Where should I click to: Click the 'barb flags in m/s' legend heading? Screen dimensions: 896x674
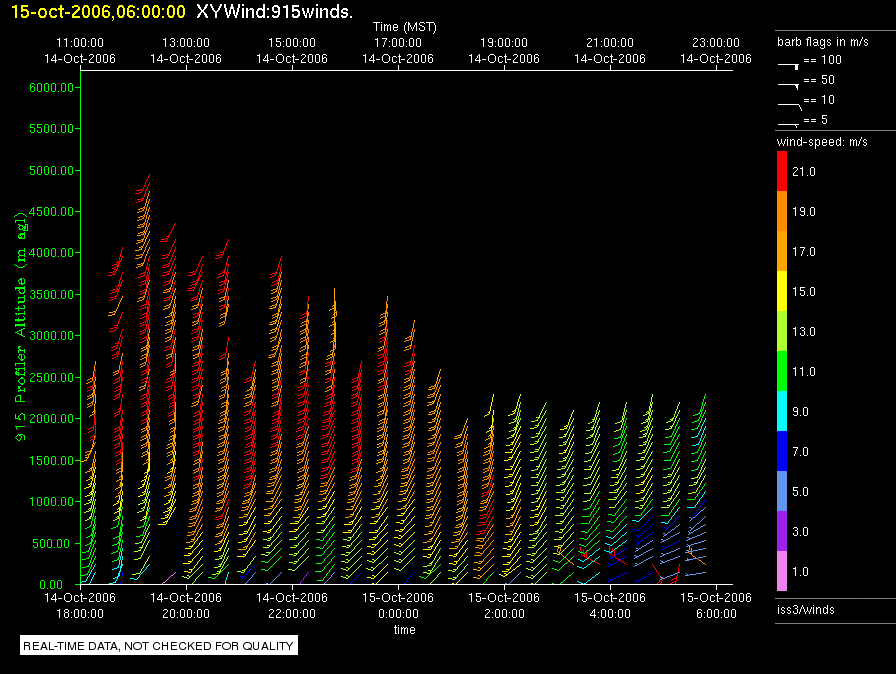[822, 42]
